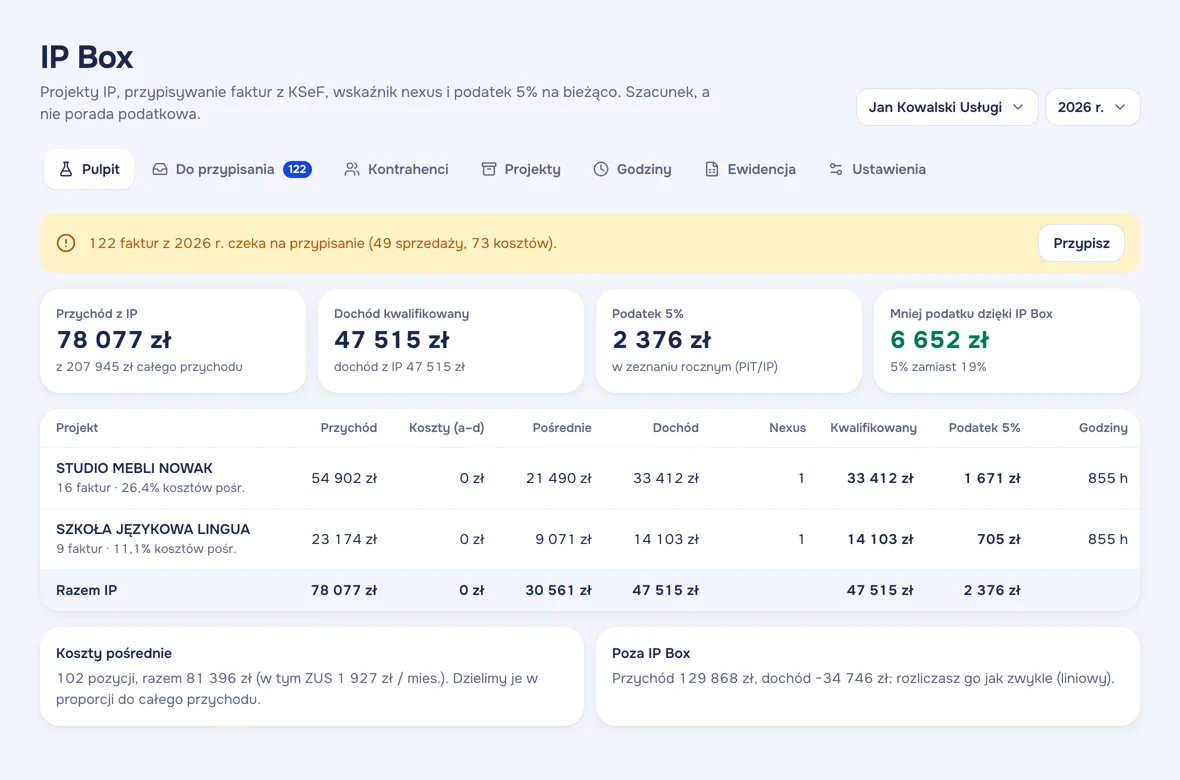Click the IP Box page title
Screen dimensions: 1180x780
87,57
